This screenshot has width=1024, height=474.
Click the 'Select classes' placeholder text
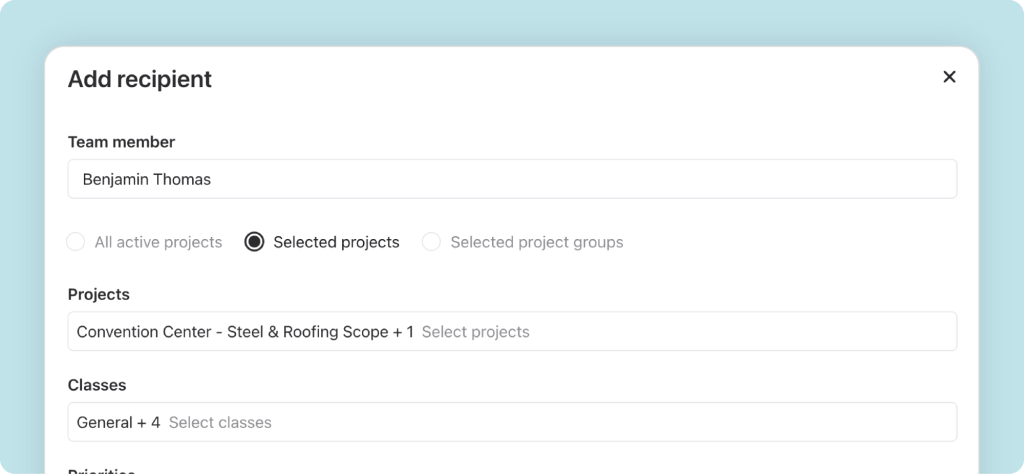coord(220,422)
